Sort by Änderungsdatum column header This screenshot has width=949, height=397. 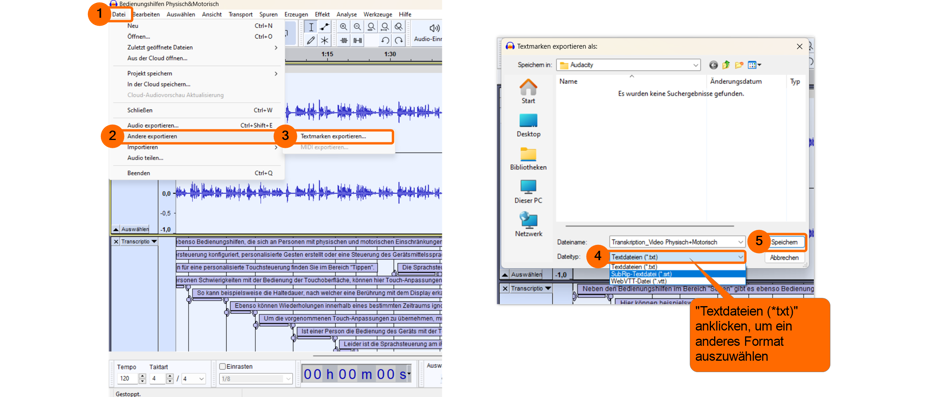point(746,81)
